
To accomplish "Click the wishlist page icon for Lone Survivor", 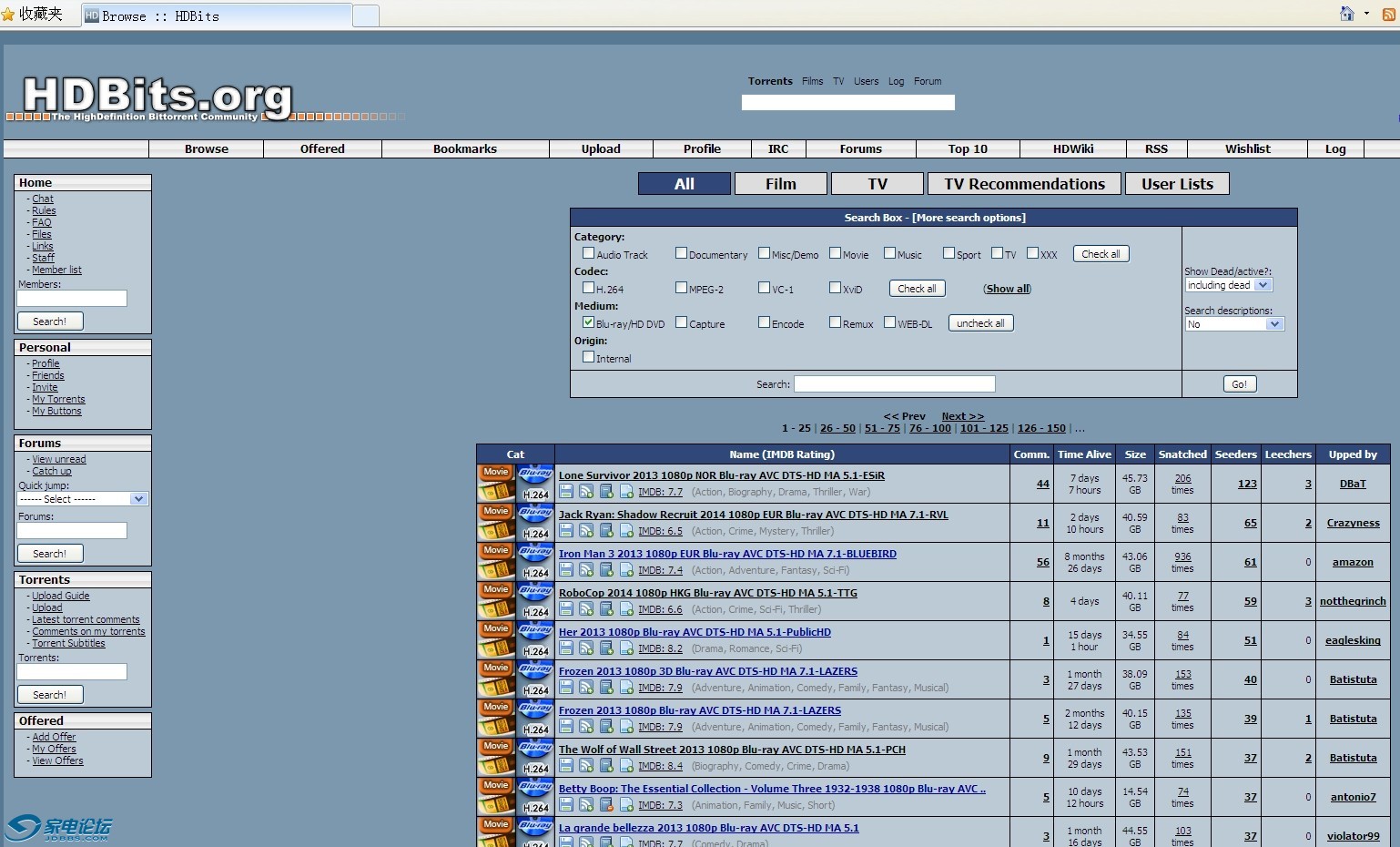I will (x=626, y=492).
